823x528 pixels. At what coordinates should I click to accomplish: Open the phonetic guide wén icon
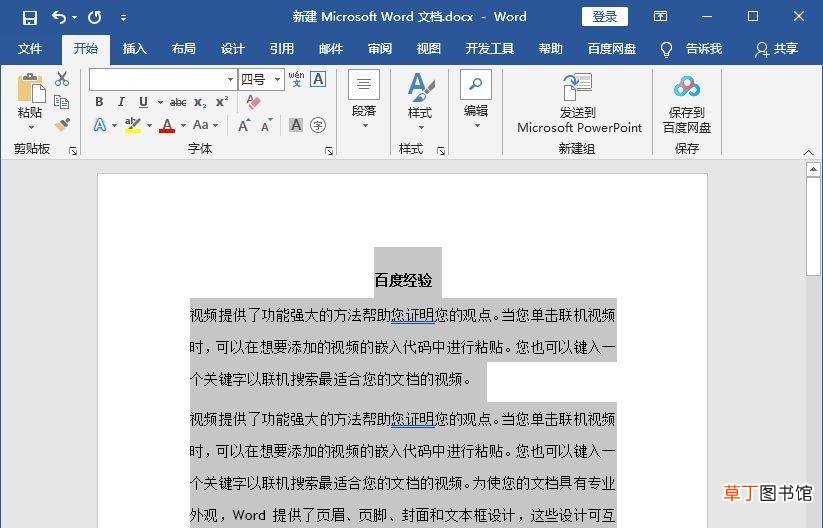296,79
